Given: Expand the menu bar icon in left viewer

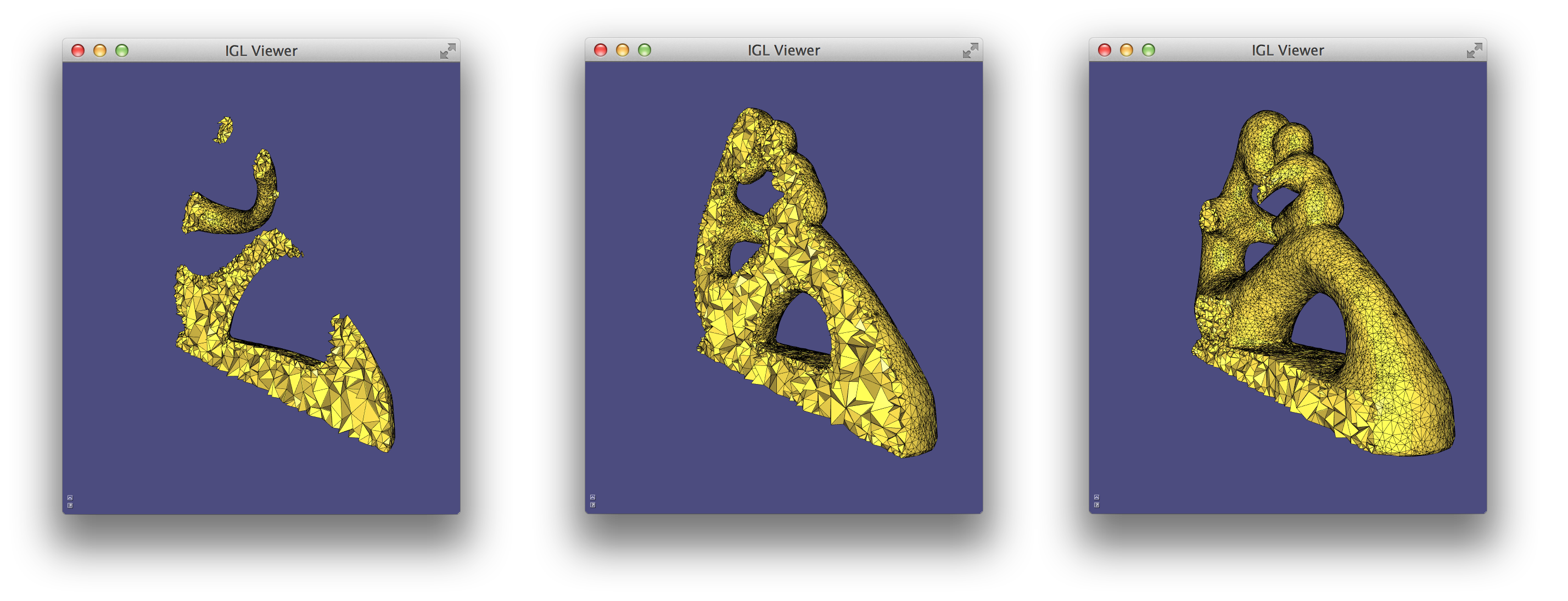Looking at the screenshot, I should [x=70, y=498].
